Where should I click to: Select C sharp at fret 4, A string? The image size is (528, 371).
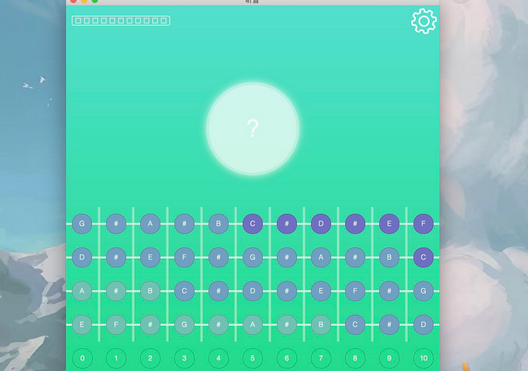click(219, 291)
